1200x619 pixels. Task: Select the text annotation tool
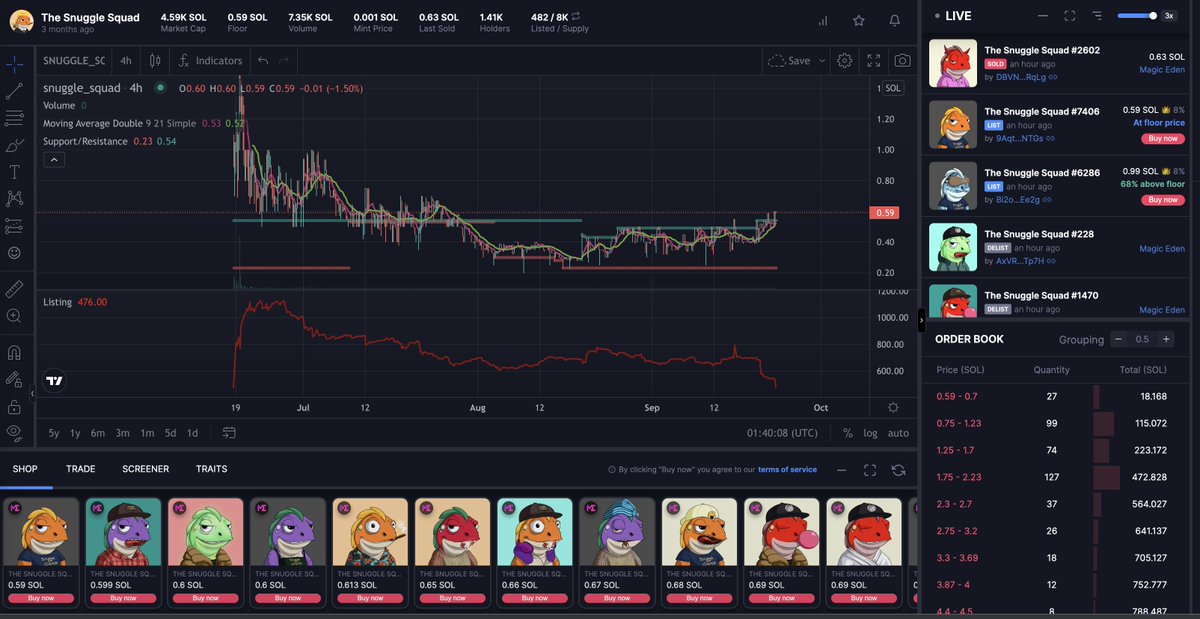pyautogui.click(x=14, y=172)
